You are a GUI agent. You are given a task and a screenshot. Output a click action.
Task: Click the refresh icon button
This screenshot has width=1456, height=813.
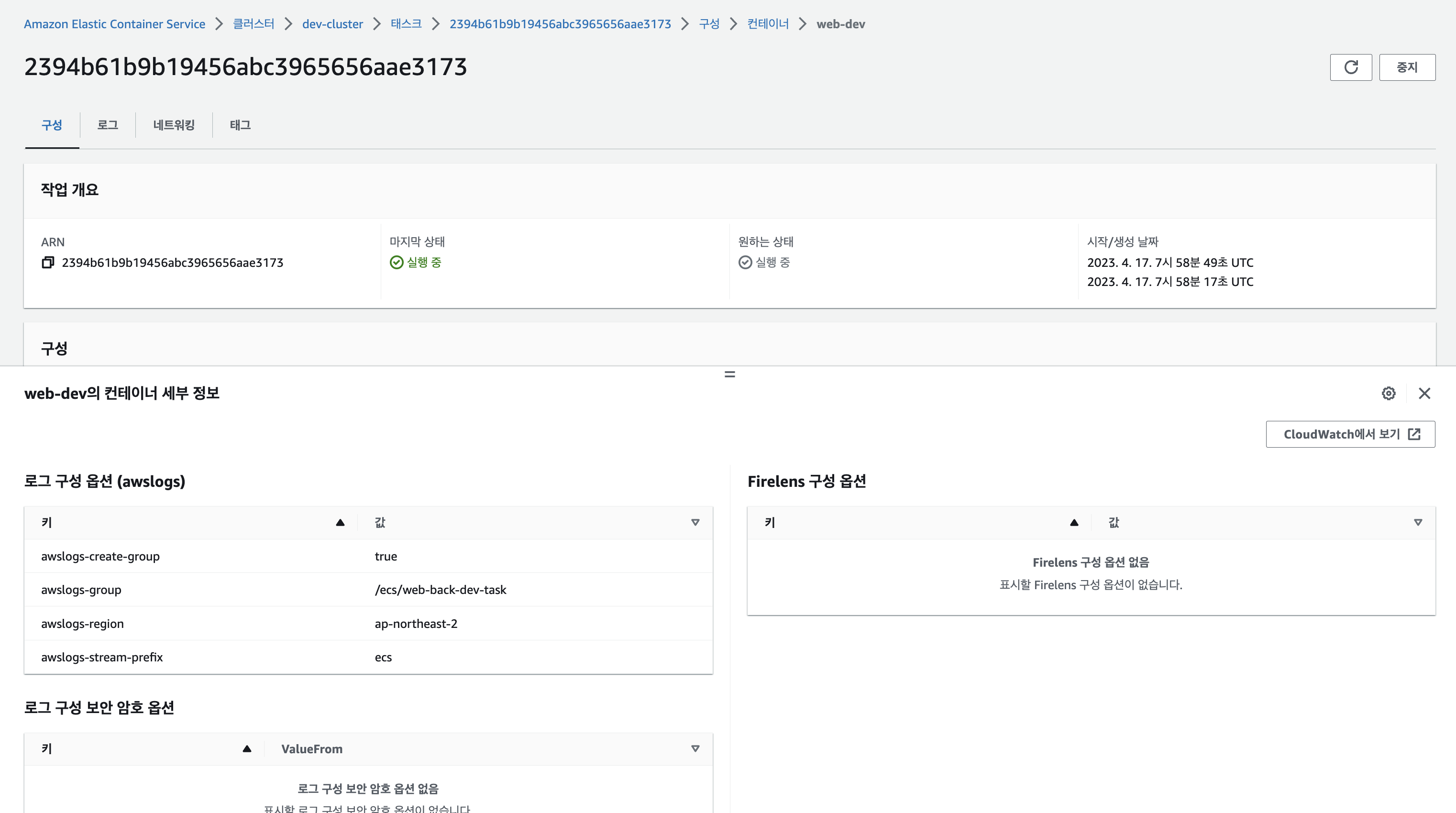pos(1350,67)
